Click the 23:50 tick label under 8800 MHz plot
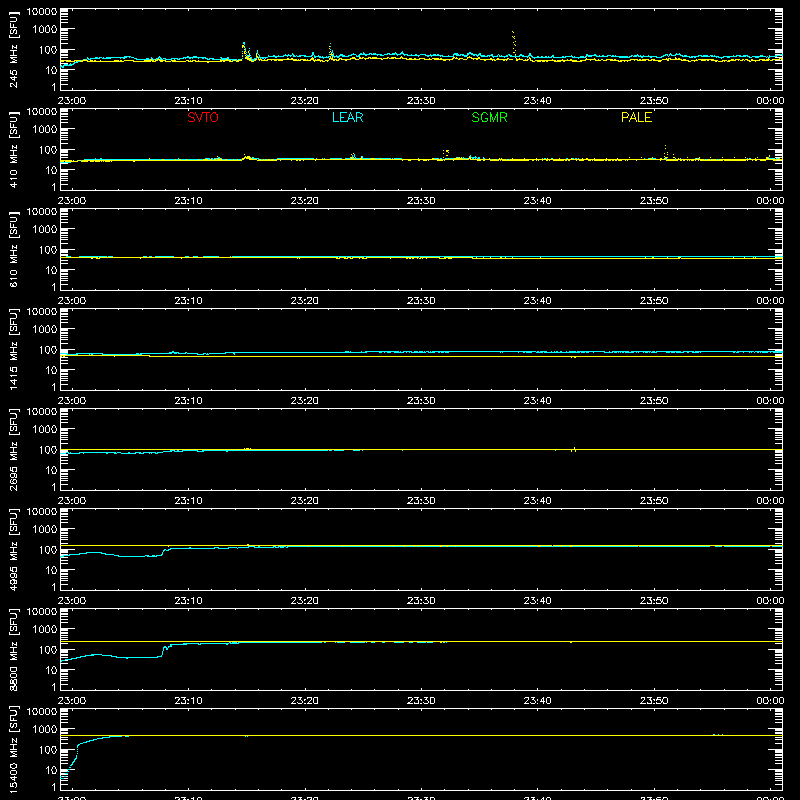Screen dimensions: 800x800 tap(654, 701)
